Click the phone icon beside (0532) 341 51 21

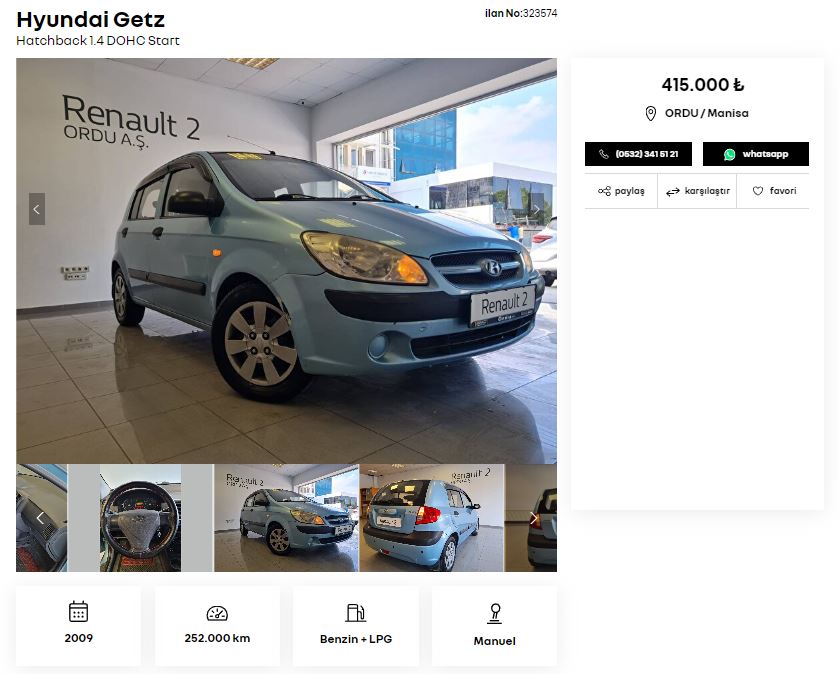pos(604,154)
